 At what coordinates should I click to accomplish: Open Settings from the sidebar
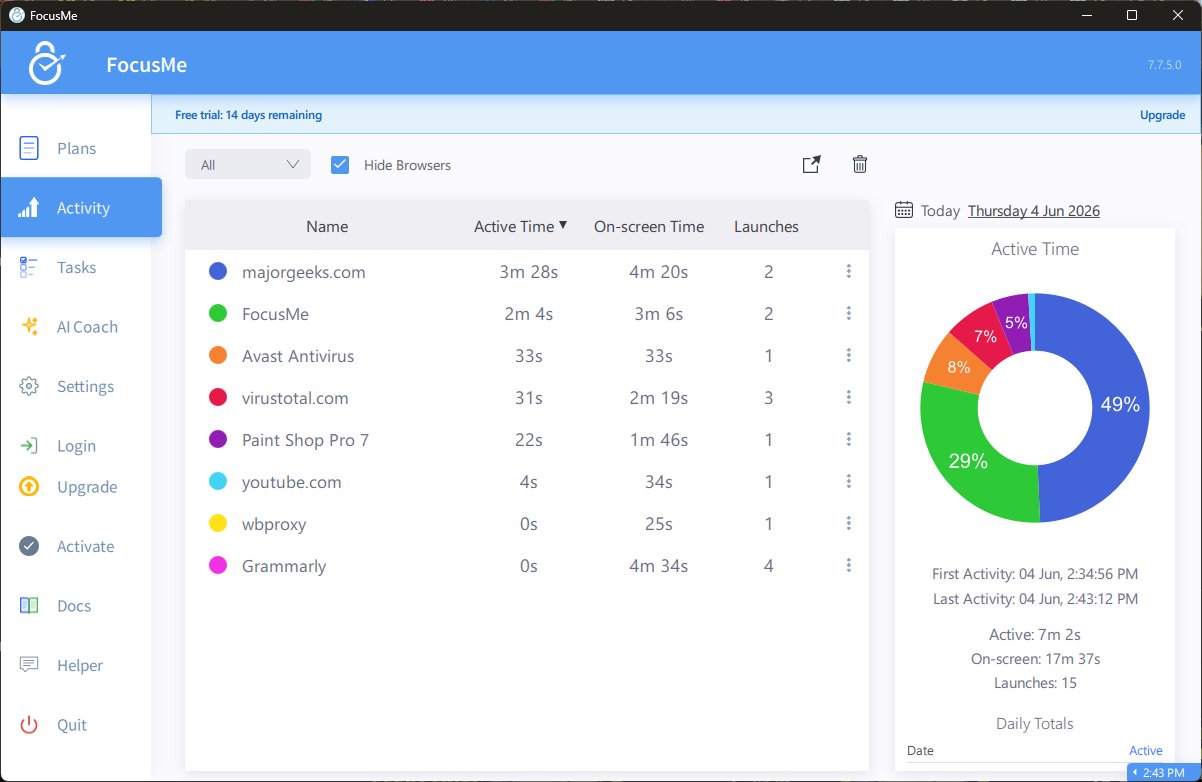click(x=81, y=386)
